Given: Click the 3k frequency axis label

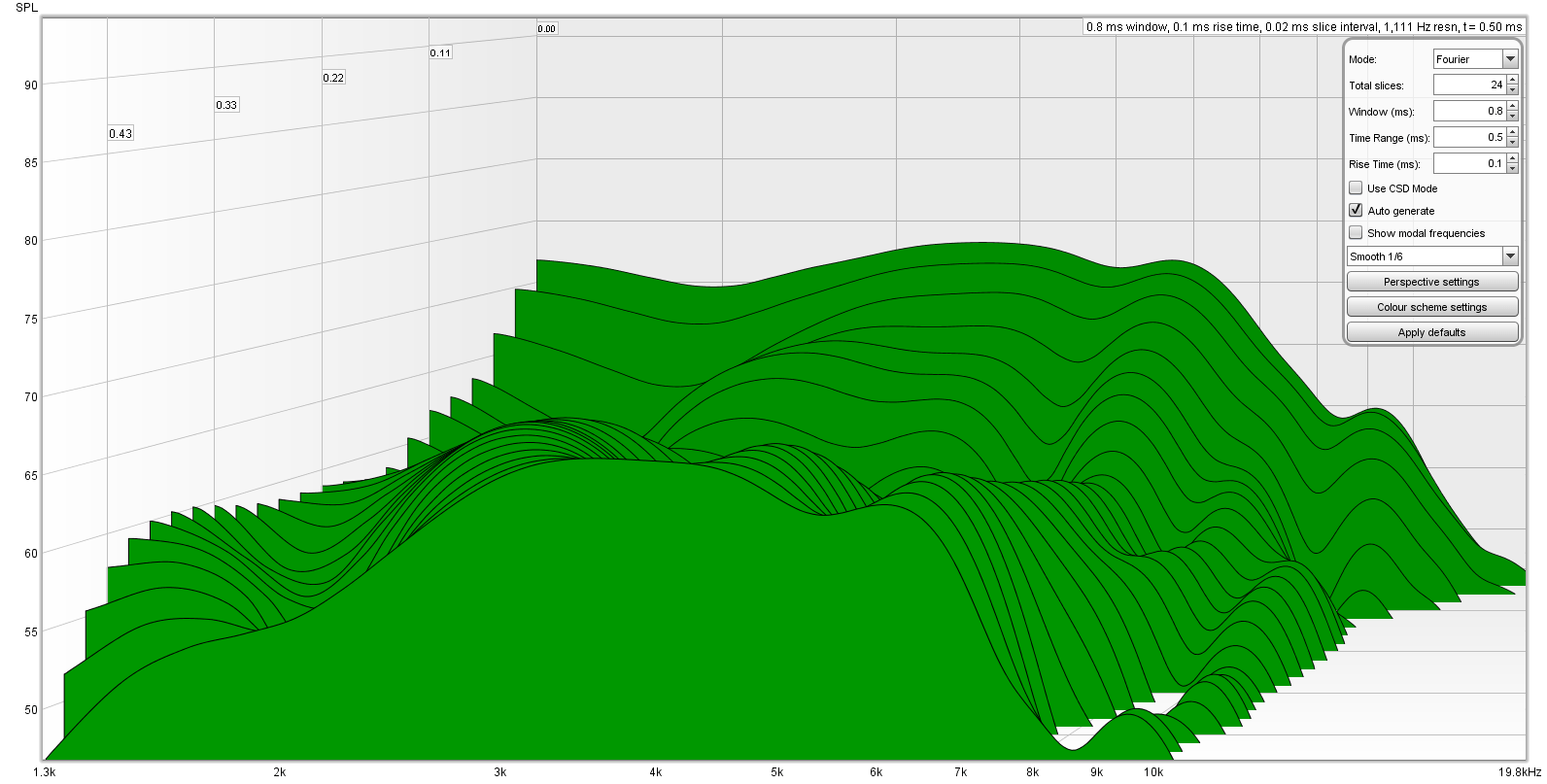Looking at the screenshot, I should 499,772.
